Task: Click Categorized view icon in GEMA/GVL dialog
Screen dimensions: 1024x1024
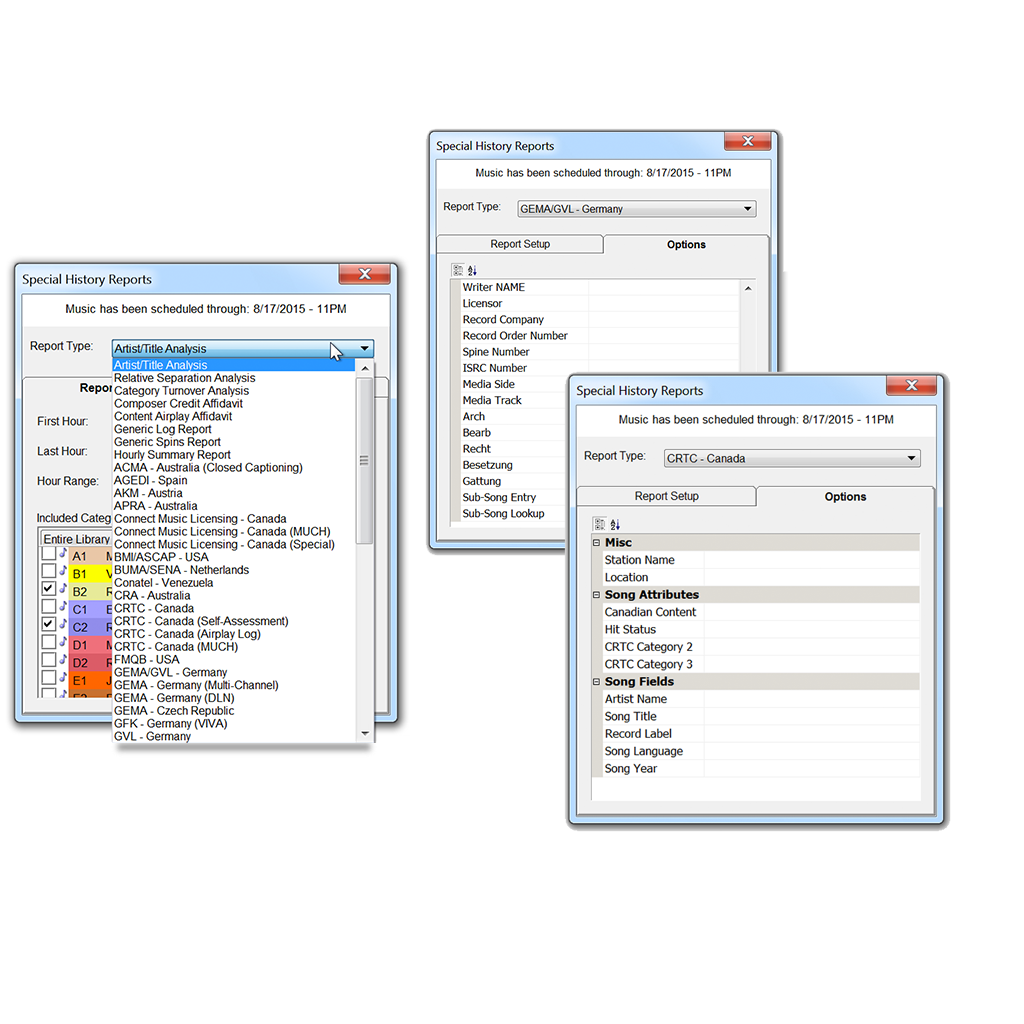Action: (457, 270)
